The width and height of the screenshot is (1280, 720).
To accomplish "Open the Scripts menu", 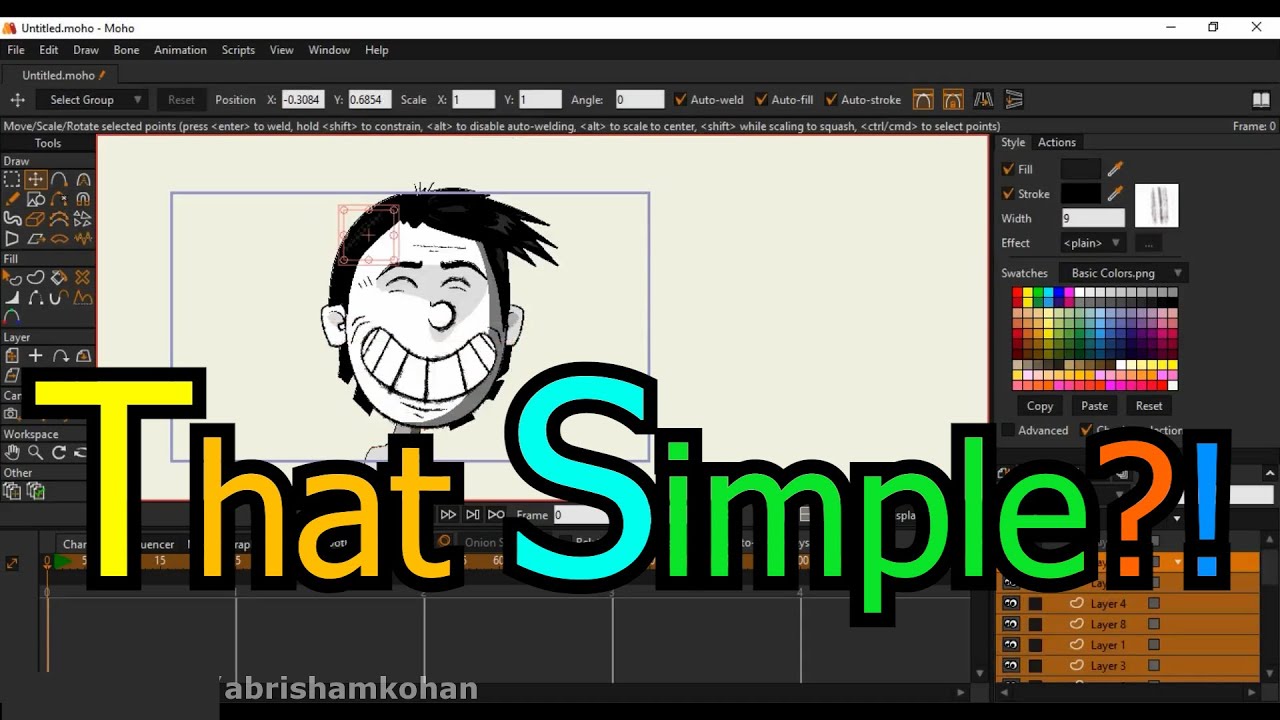I will coord(238,50).
